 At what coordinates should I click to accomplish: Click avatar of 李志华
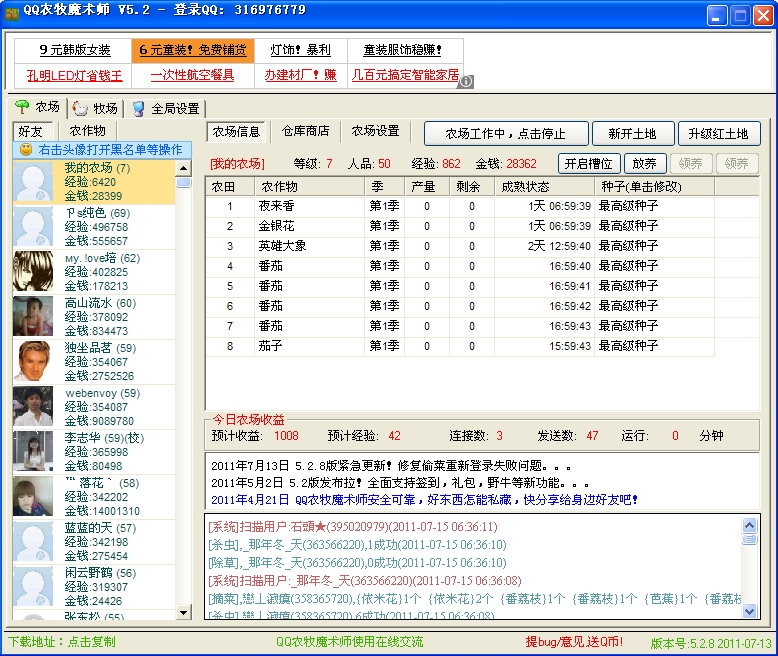coord(33,452)
